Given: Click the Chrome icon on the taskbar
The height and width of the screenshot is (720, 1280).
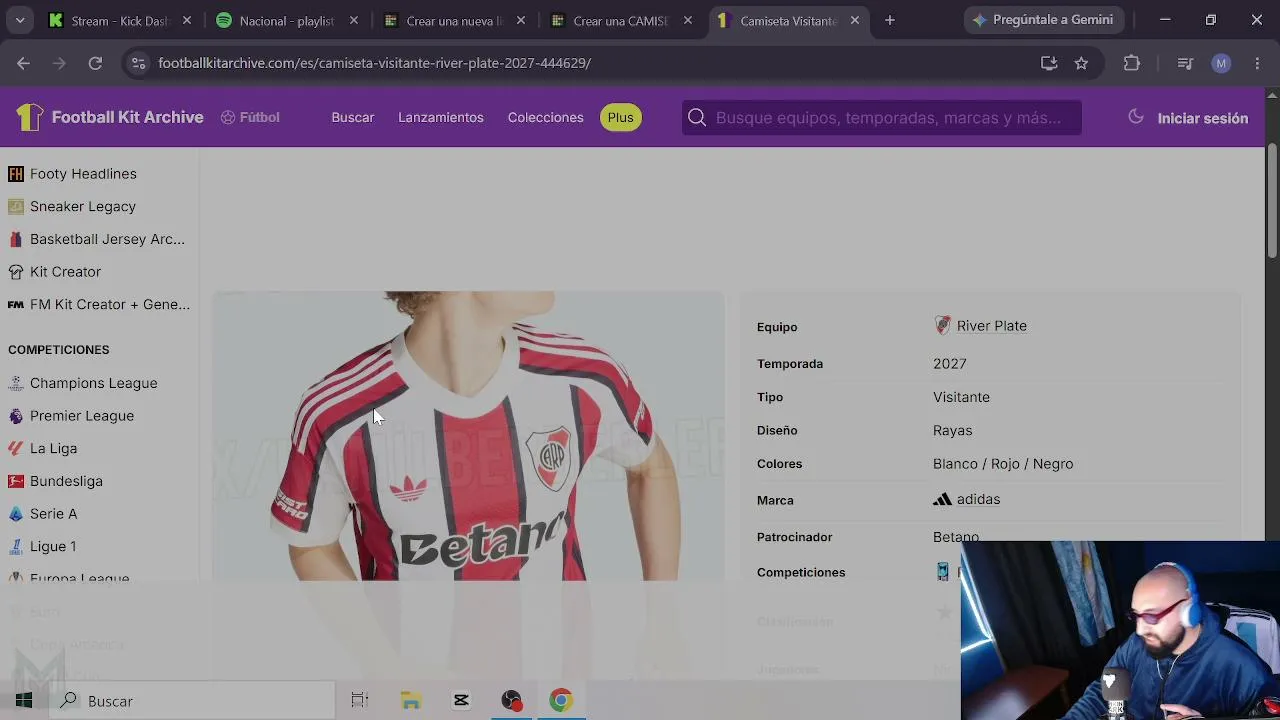Looking at the screenshot, I should pos(561,701).
